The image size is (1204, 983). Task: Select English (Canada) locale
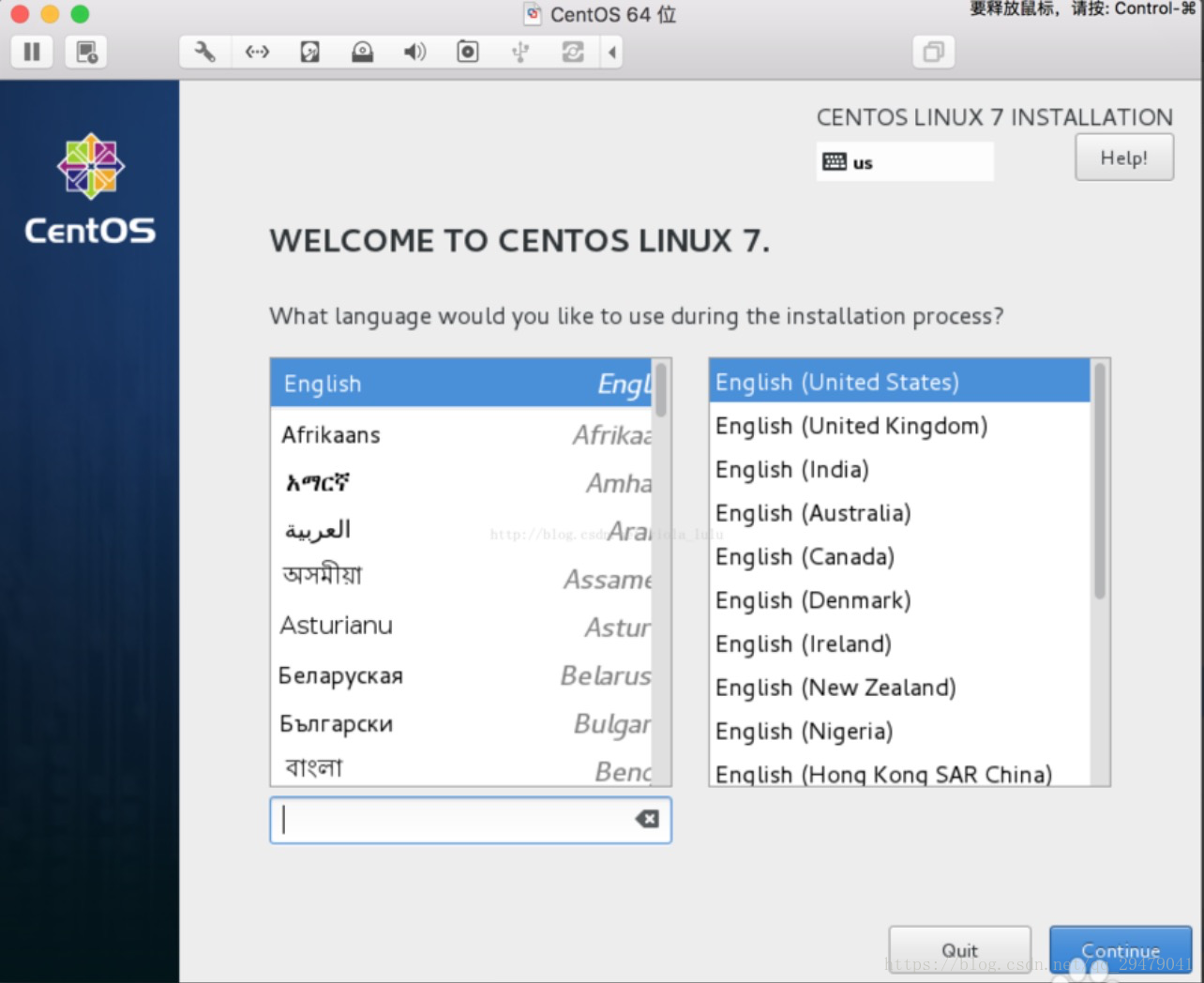pyautogui.click(x=899, y=556)
